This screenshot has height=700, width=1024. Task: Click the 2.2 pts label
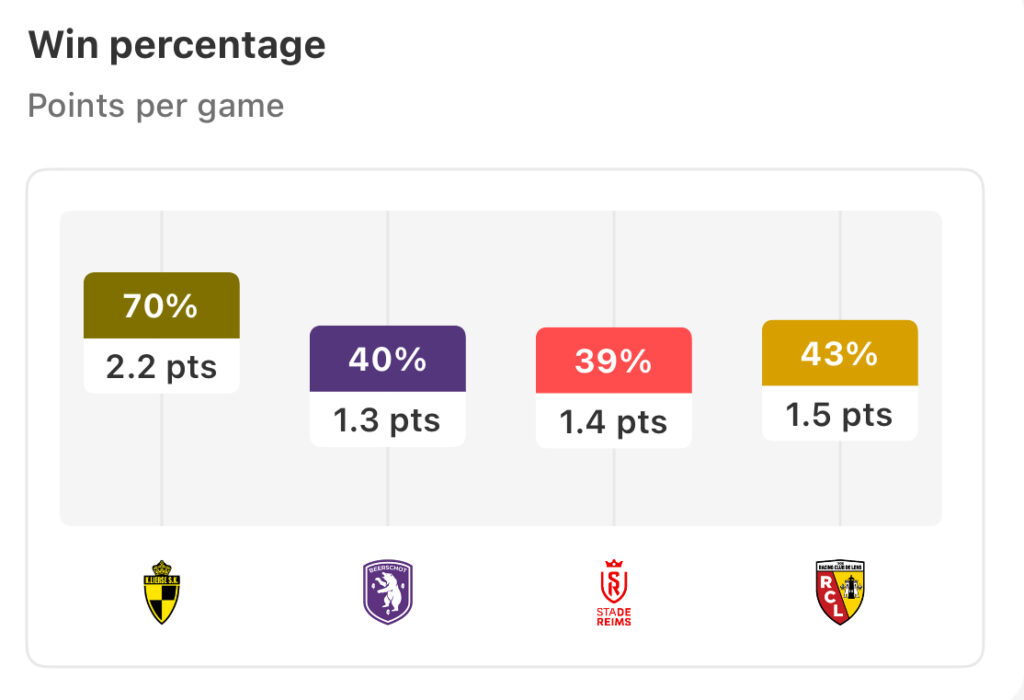pos(161,366)
